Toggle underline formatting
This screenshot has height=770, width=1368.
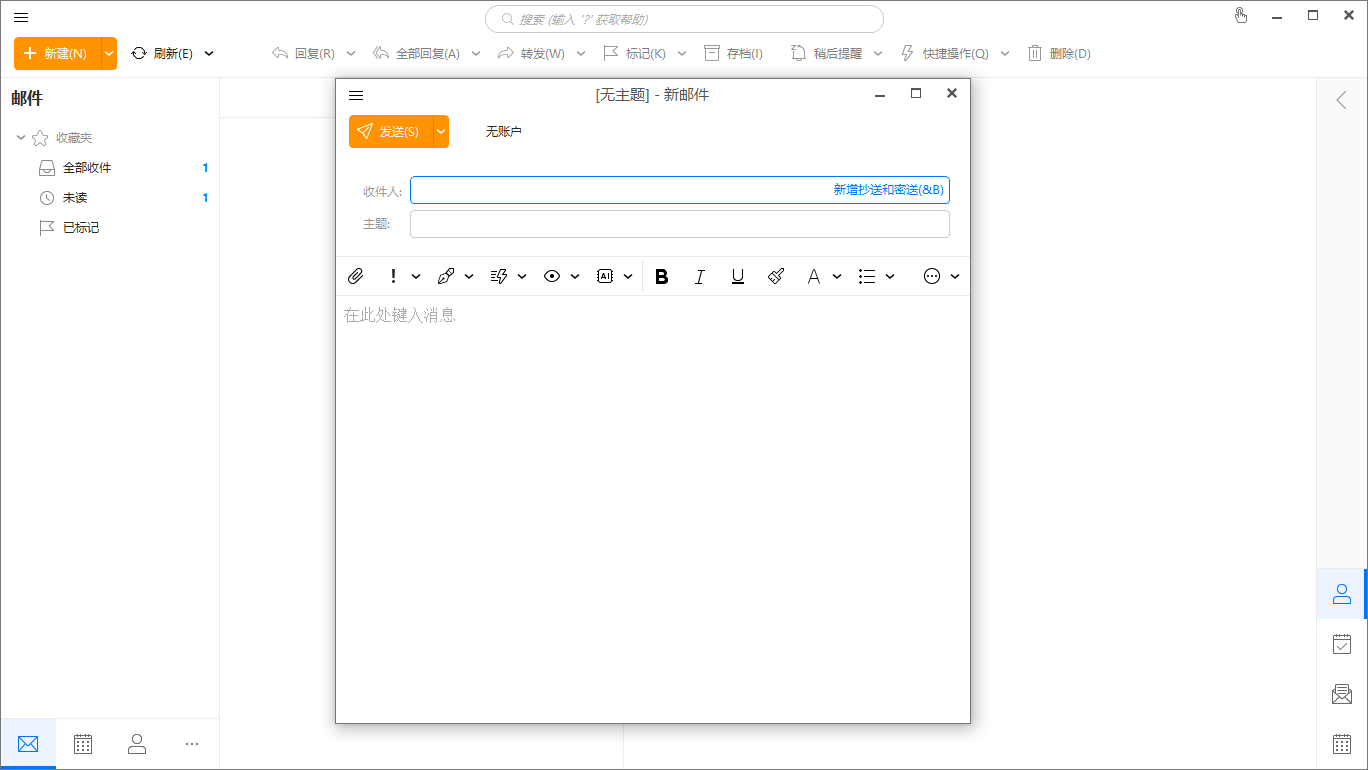pos(737,276)
